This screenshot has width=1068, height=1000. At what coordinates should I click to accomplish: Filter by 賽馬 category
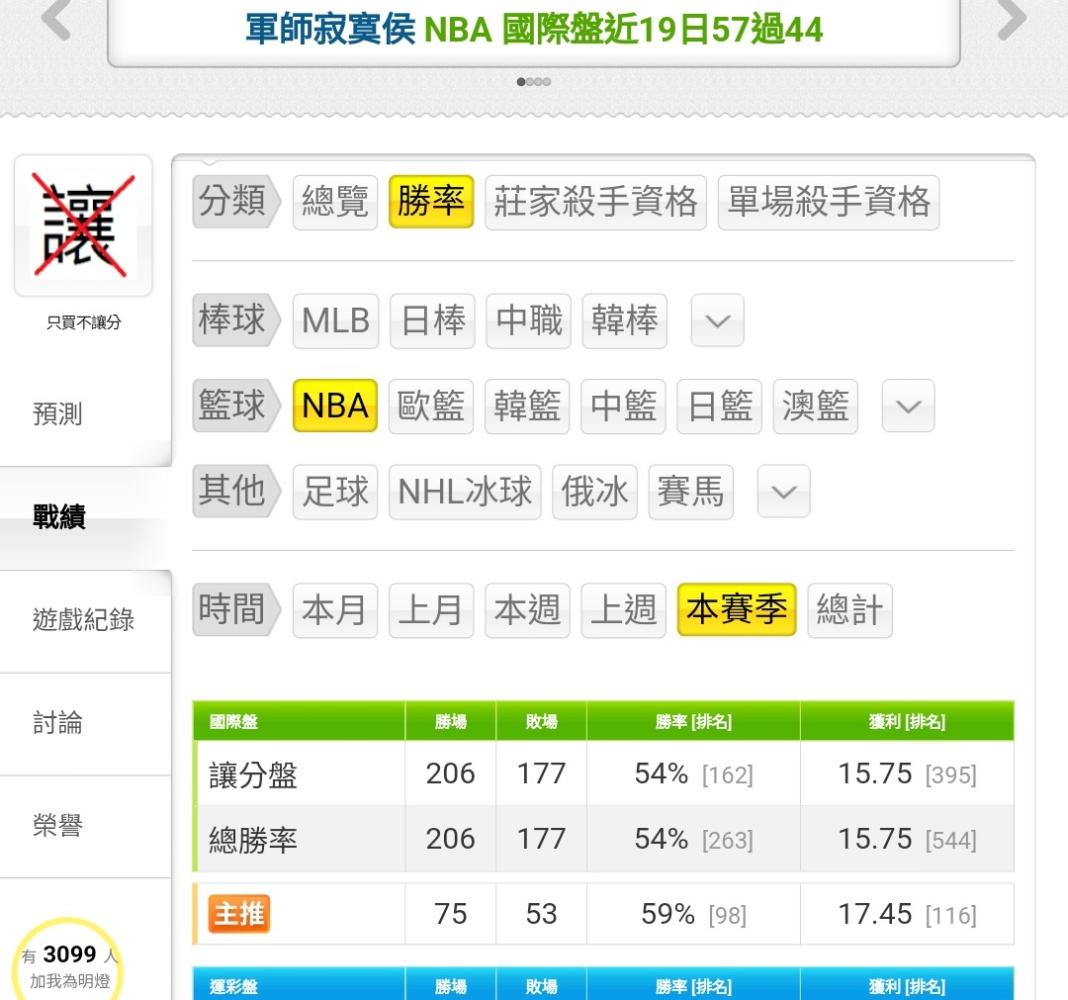pyautogui.click(x=691, y=492)
